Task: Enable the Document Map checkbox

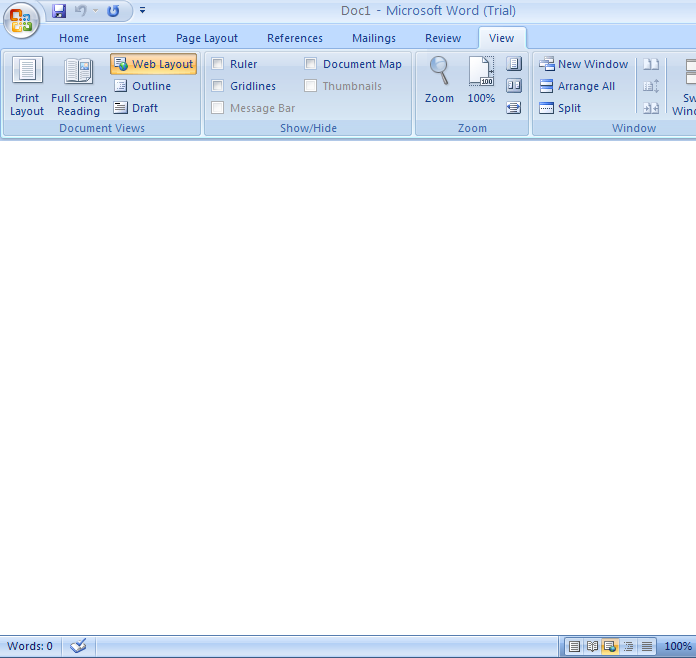Action: (x=311, y=64)
